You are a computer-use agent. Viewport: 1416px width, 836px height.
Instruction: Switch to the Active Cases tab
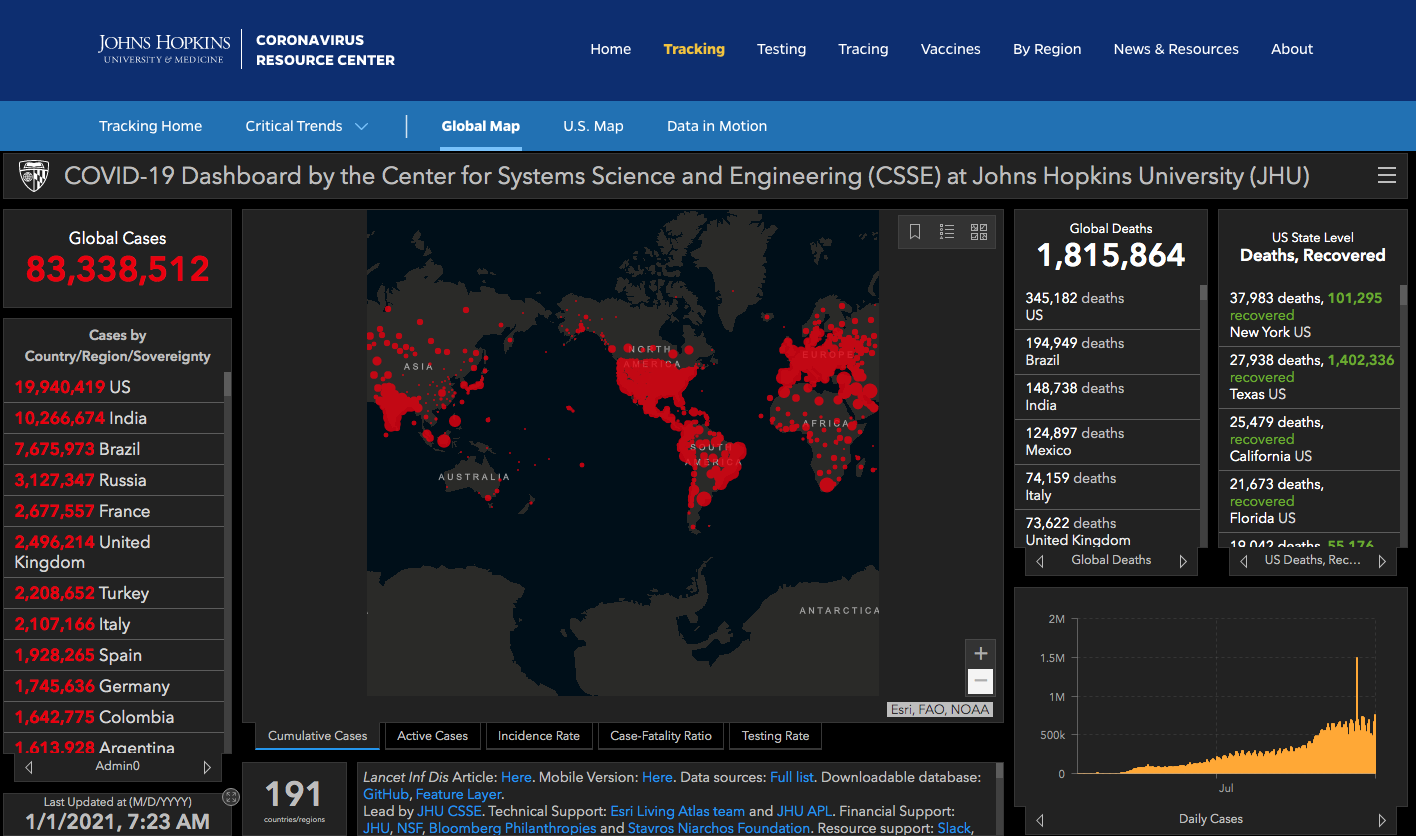pyautogui.click(x=432, y=736)
